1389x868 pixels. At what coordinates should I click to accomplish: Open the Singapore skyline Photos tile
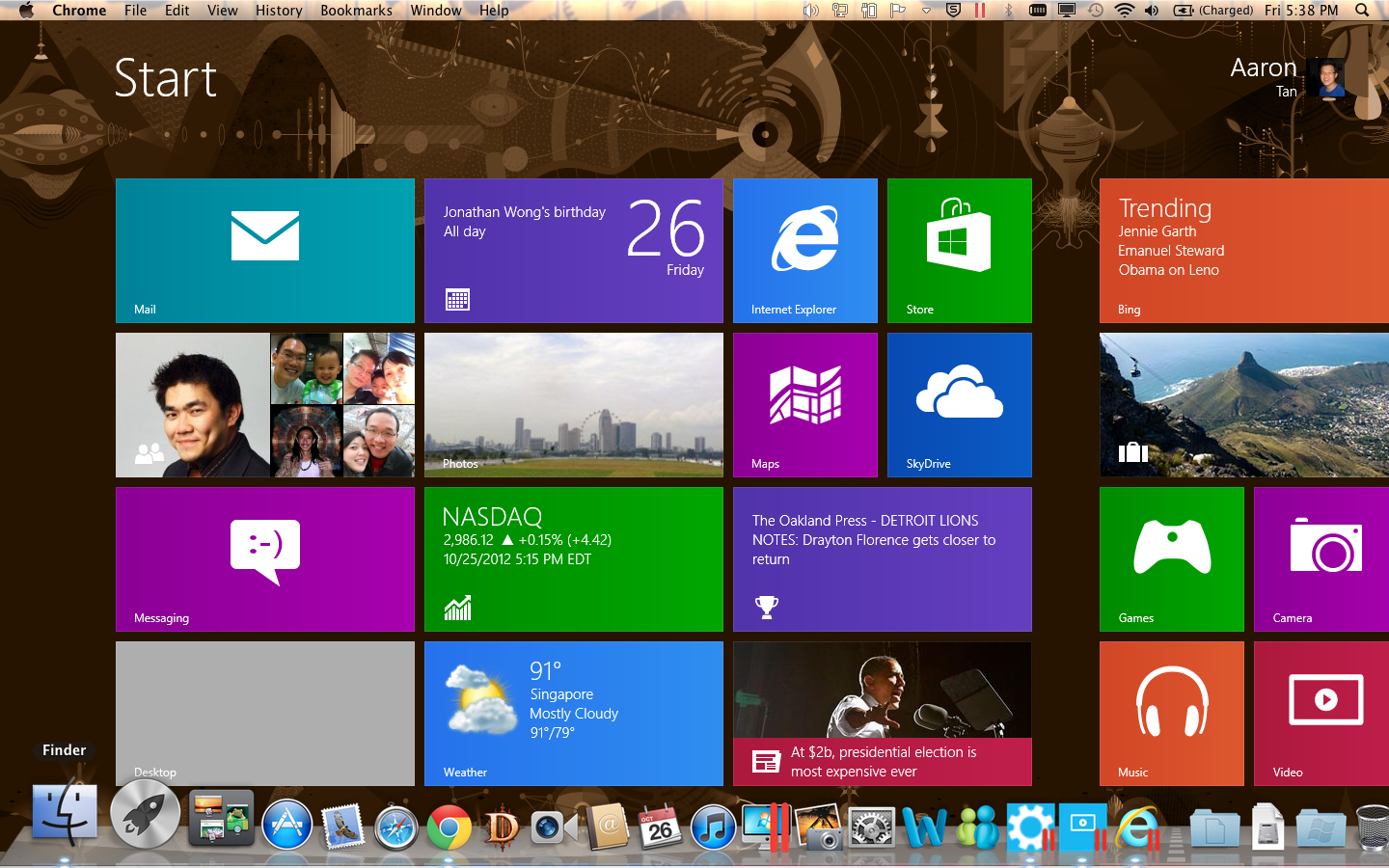tap(573, 404)
